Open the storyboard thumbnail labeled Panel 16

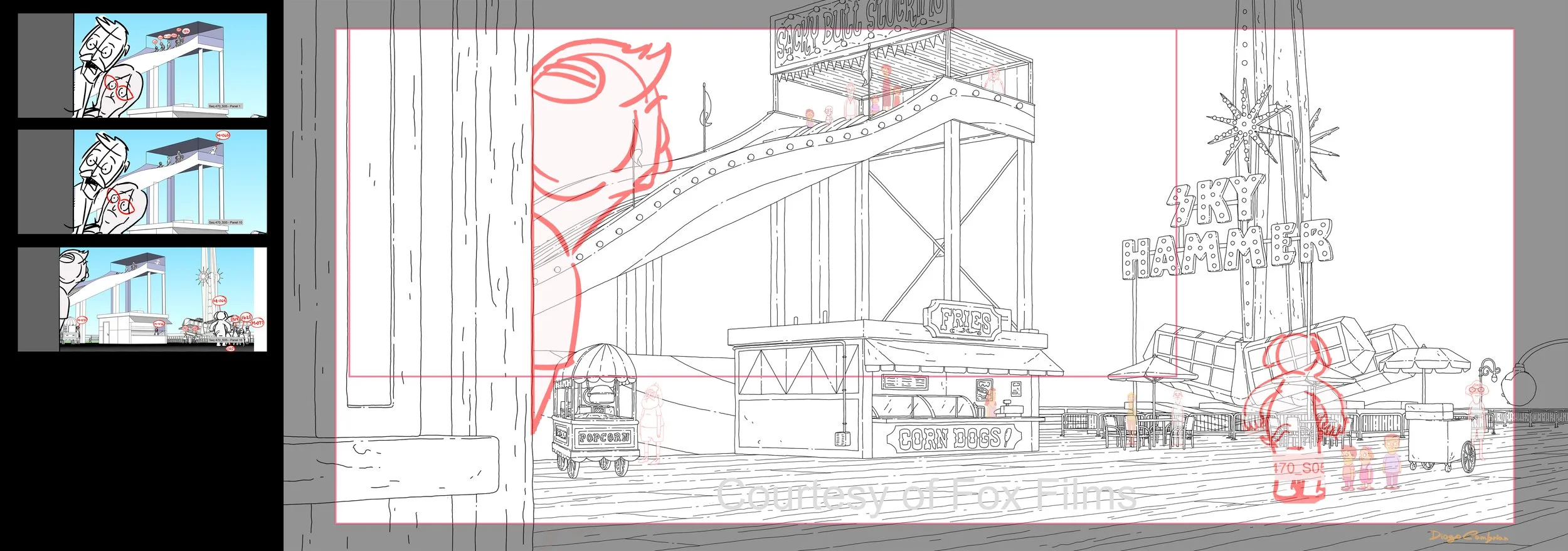142,300
